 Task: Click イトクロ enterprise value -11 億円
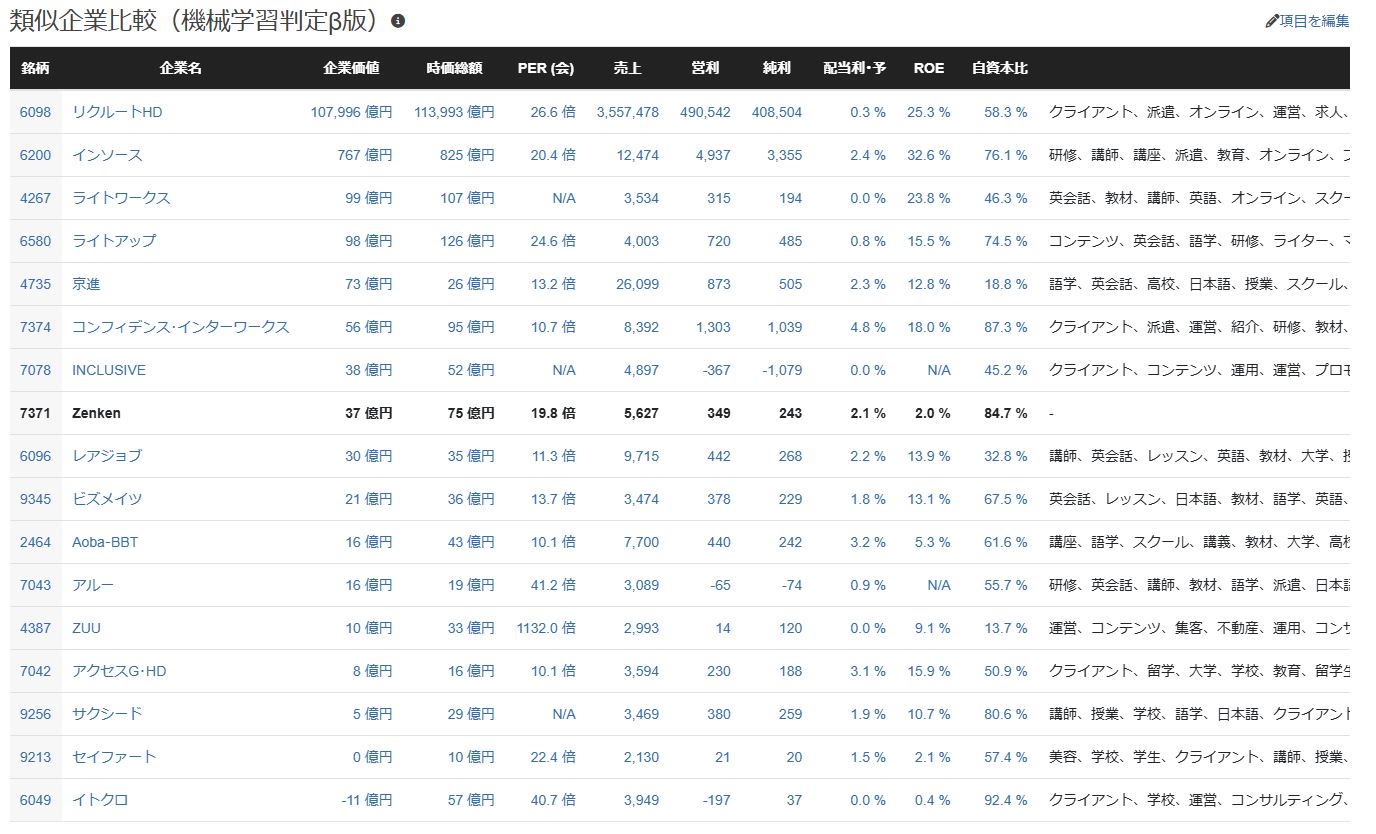(x=366, y=800)
